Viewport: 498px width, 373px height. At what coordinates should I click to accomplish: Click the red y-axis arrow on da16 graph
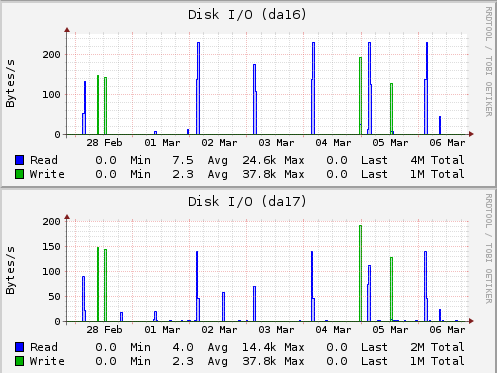(x=67, y=30)
